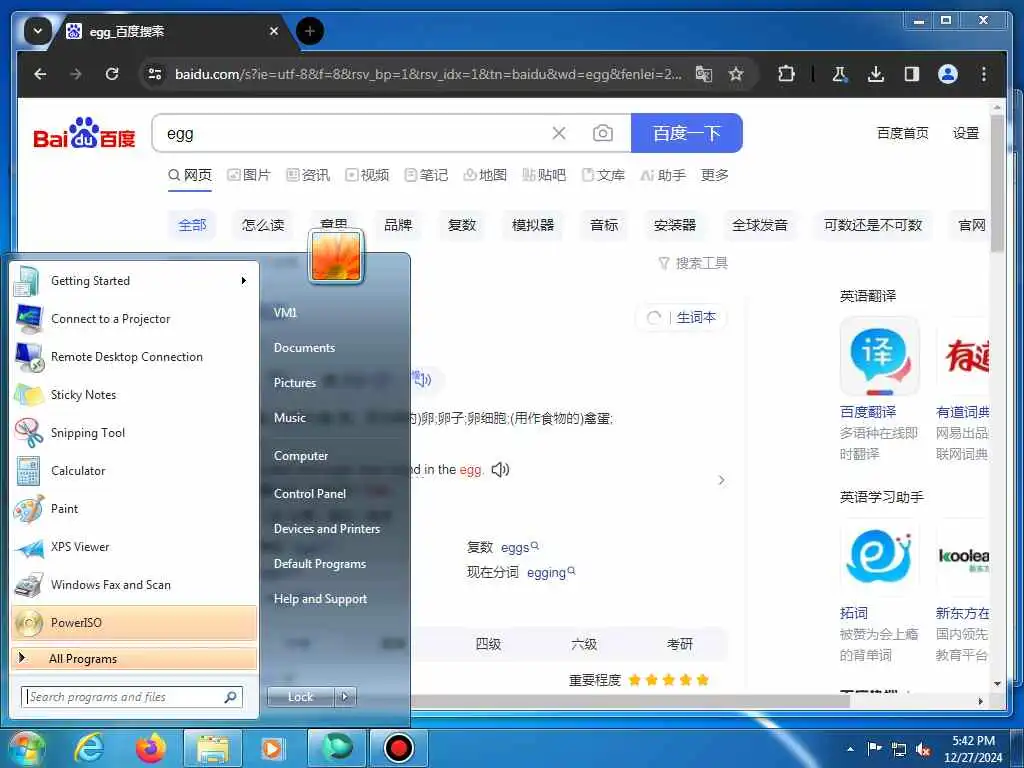
Task: Open site information icon in address bar
Action: 155,74
